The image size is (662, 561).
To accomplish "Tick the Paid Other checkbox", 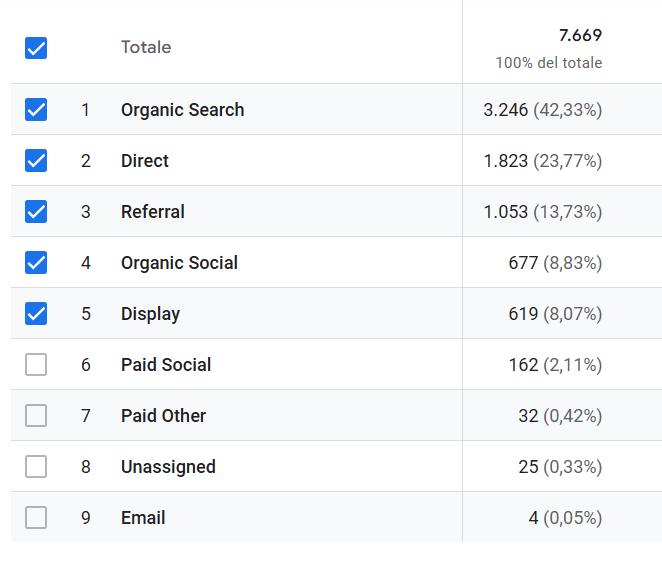I will click(36, 416).
